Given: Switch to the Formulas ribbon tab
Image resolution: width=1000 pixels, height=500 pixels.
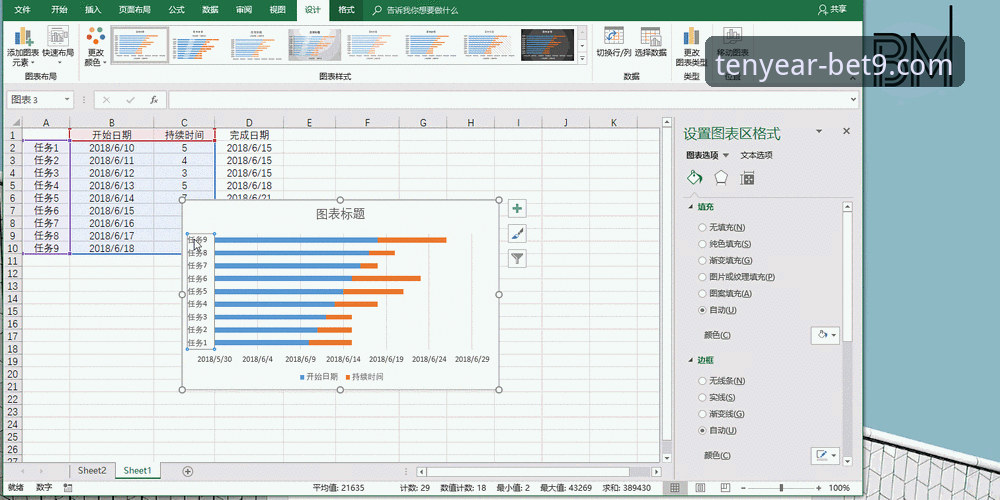Looking at the screenshot, I should [x=177, y=10].
